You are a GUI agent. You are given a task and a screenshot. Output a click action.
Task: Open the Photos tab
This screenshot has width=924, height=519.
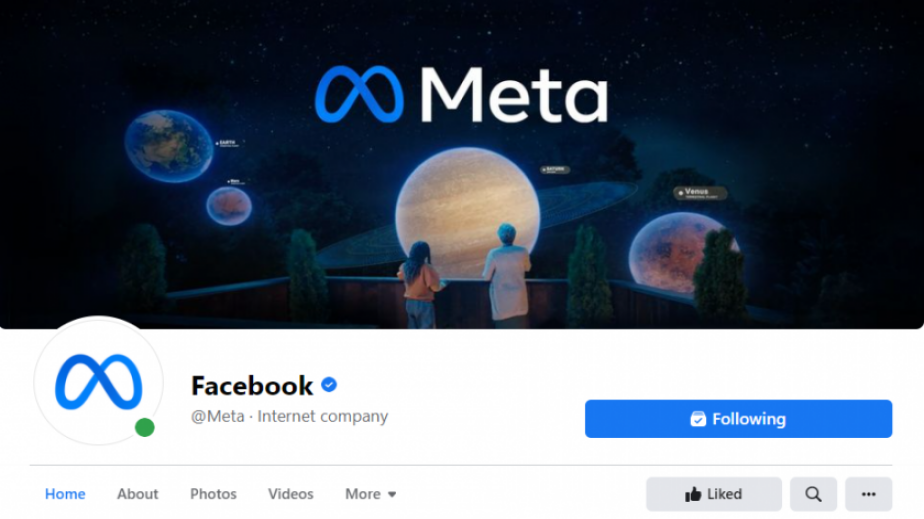coord(213,494)
